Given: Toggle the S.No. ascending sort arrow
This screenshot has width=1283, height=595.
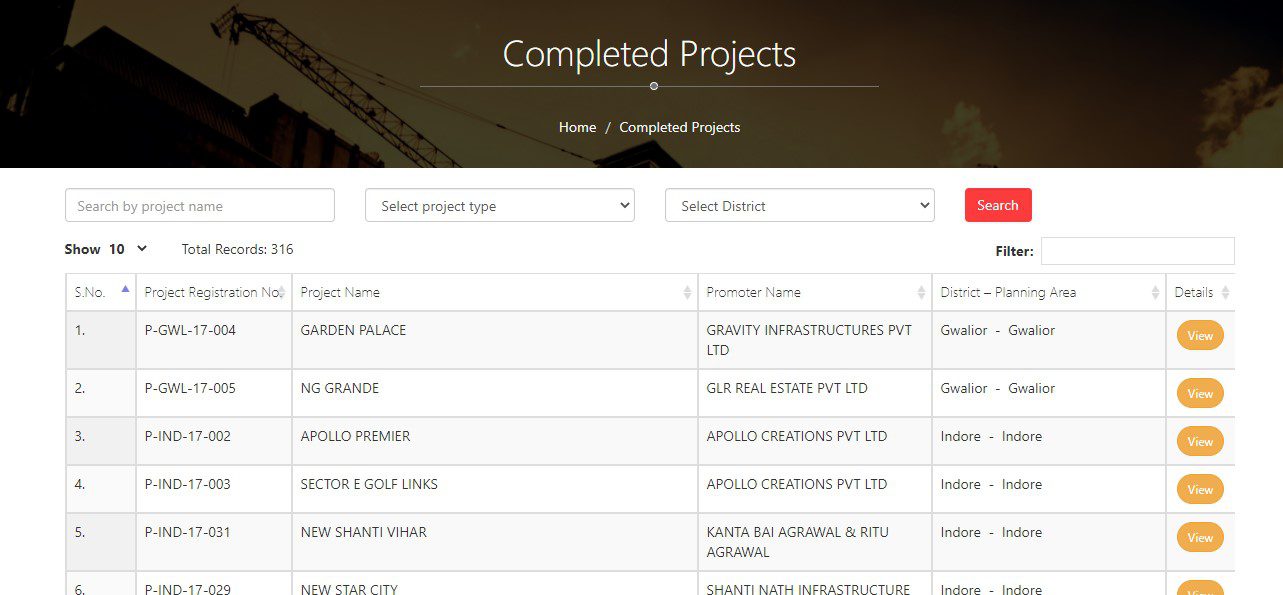Looking at the screenshot, I should (x=125, y=287).
